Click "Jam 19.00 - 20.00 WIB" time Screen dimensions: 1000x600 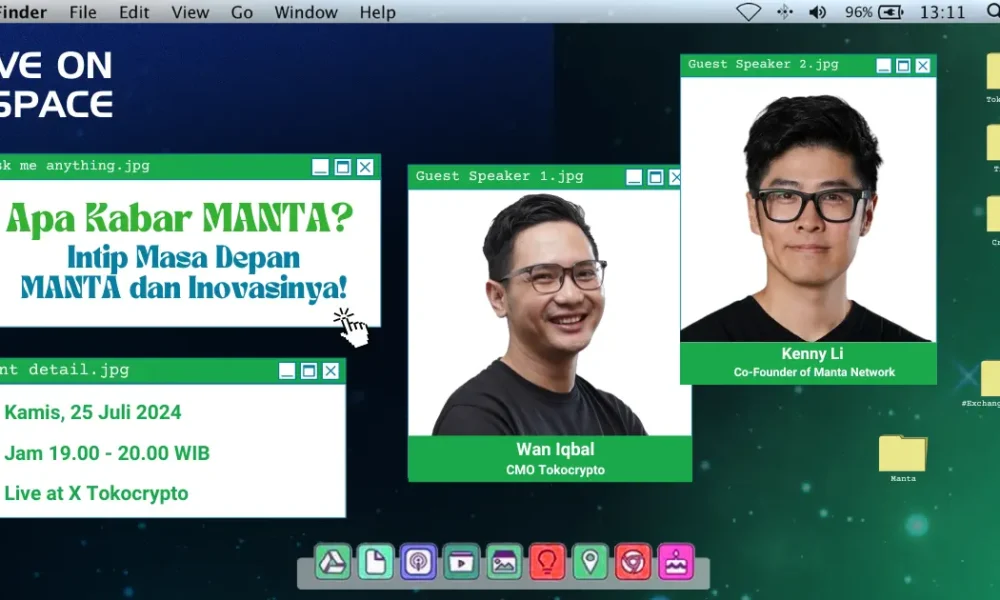107,453
